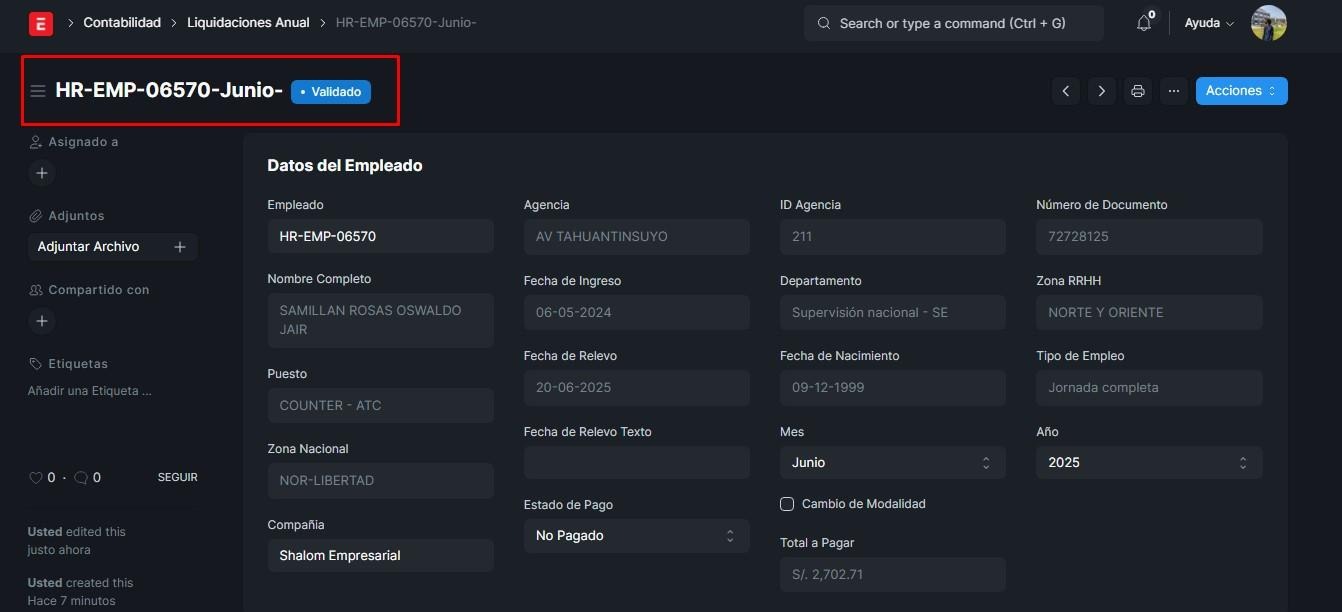This screenshot has width=1342, height=612.
Task: Open the Acciones button menu
Action: 1241,91
